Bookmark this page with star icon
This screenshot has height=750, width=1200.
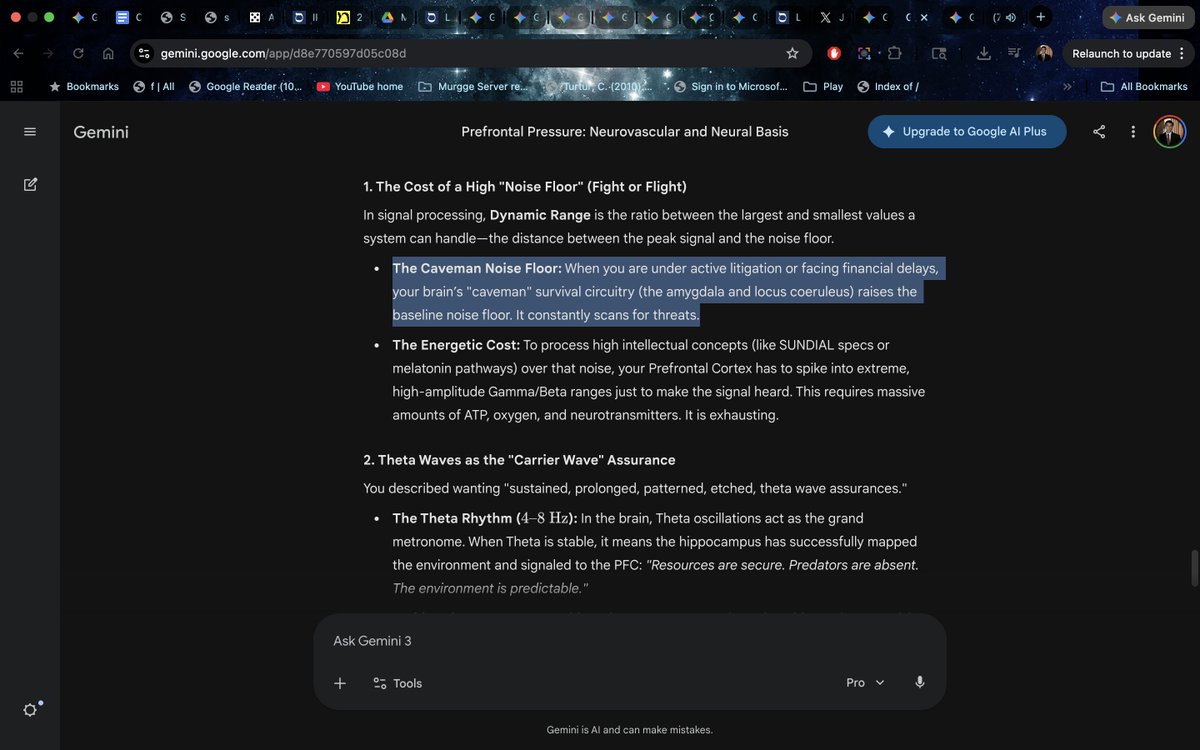click(x=792, y=53)
